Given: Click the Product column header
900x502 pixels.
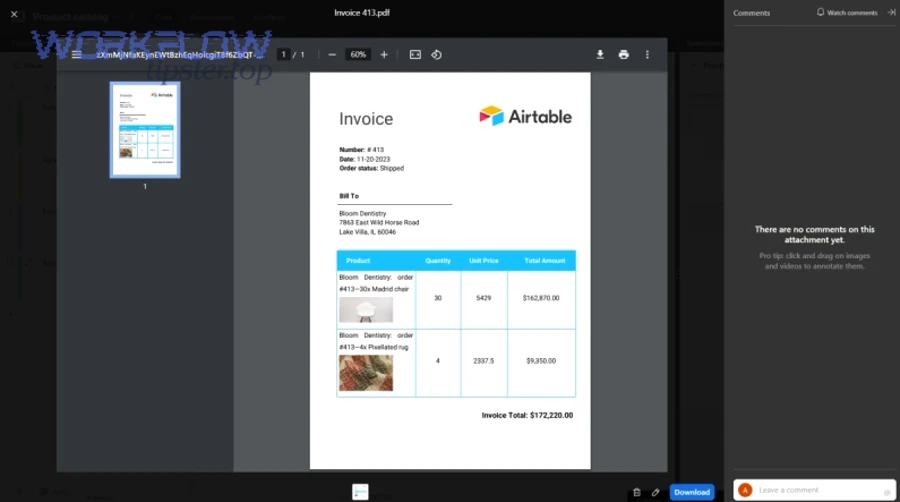Looking at the screenshot, I should pyautogui.click(x=358, y=260).
